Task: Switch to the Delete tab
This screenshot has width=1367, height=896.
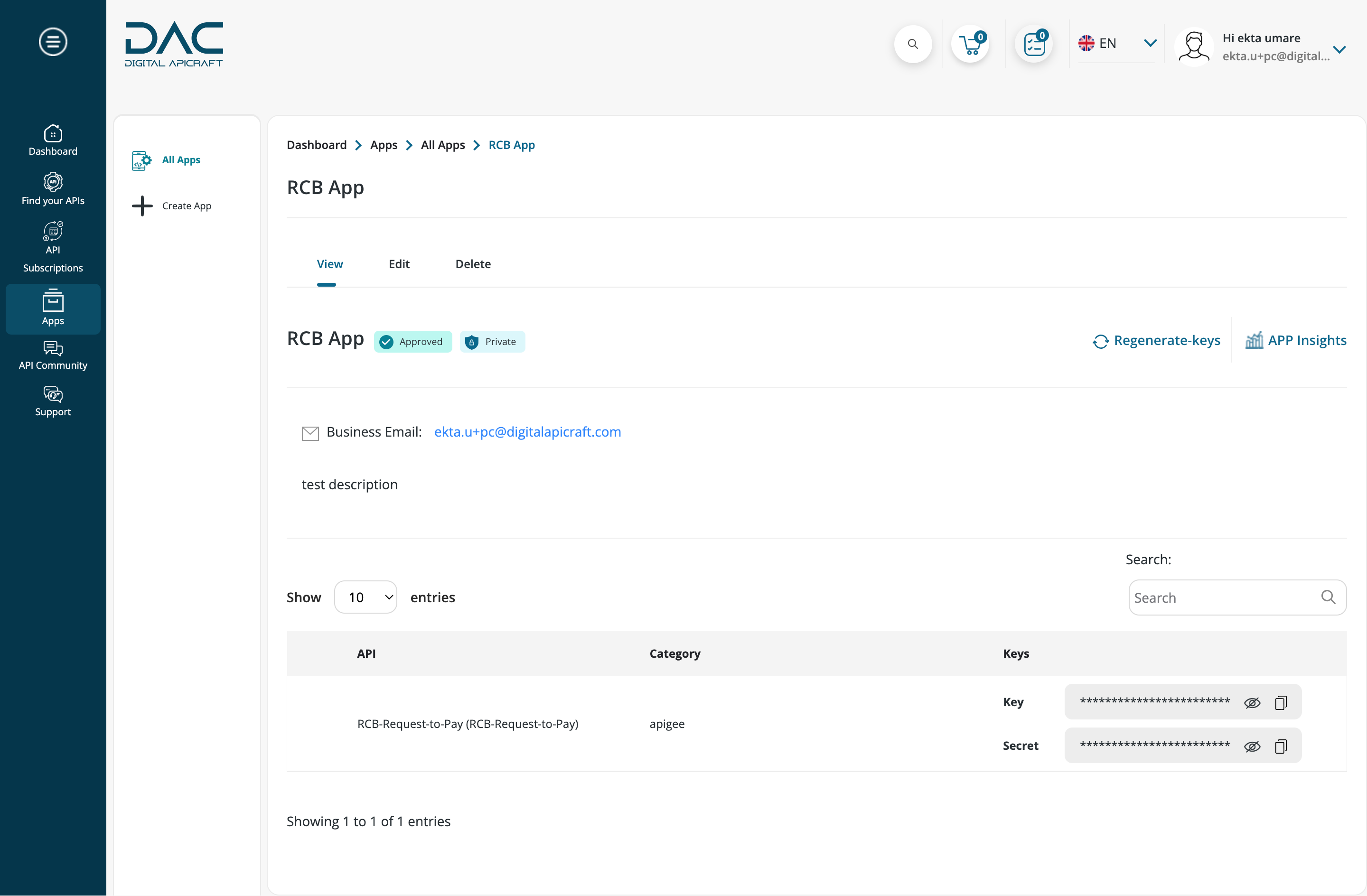Action: point(473,264)
